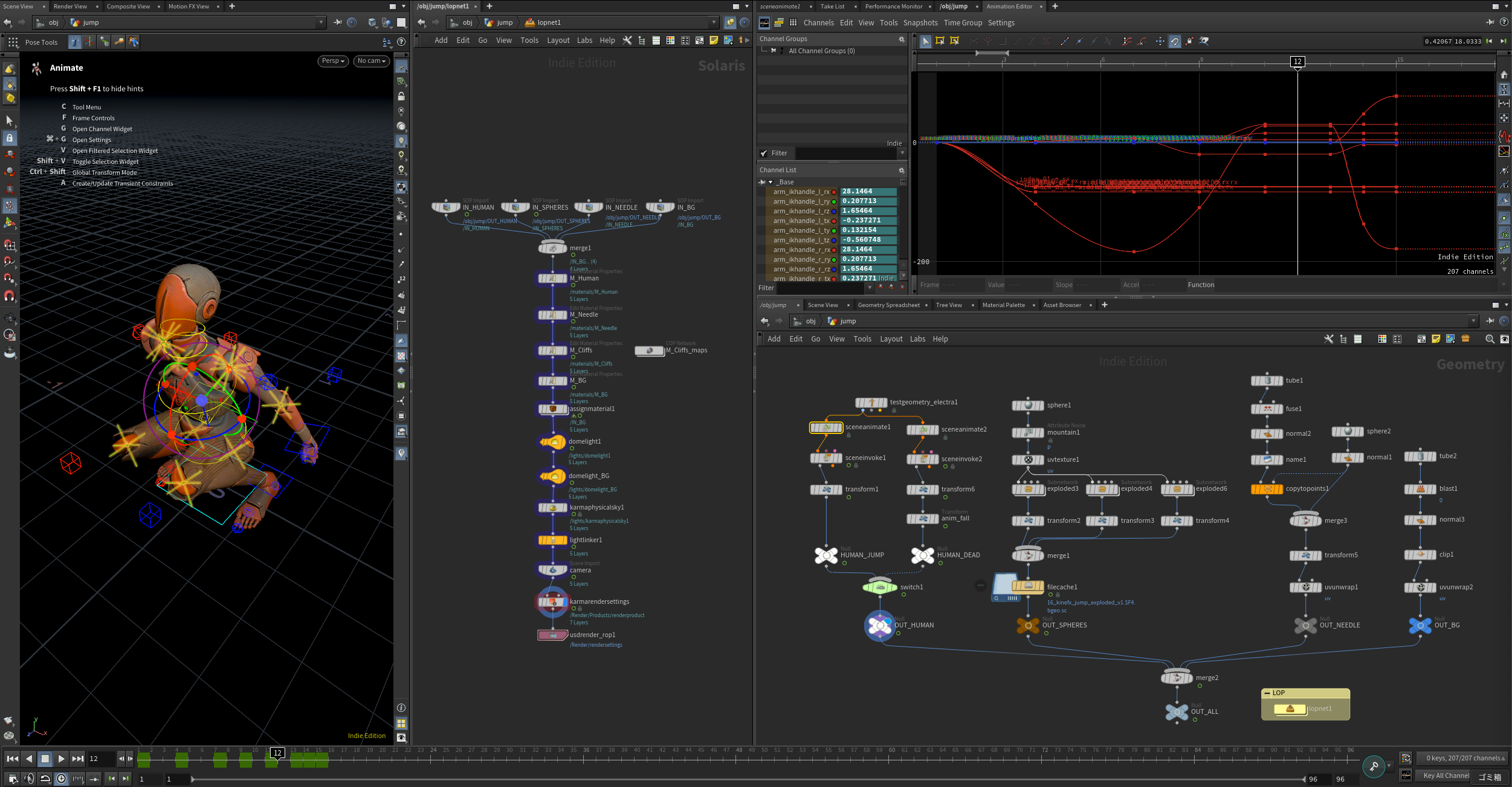Select the arrow selection tool in Animation Editor
The height and width of the screenshot is (787, 1512).
[925, 41]
